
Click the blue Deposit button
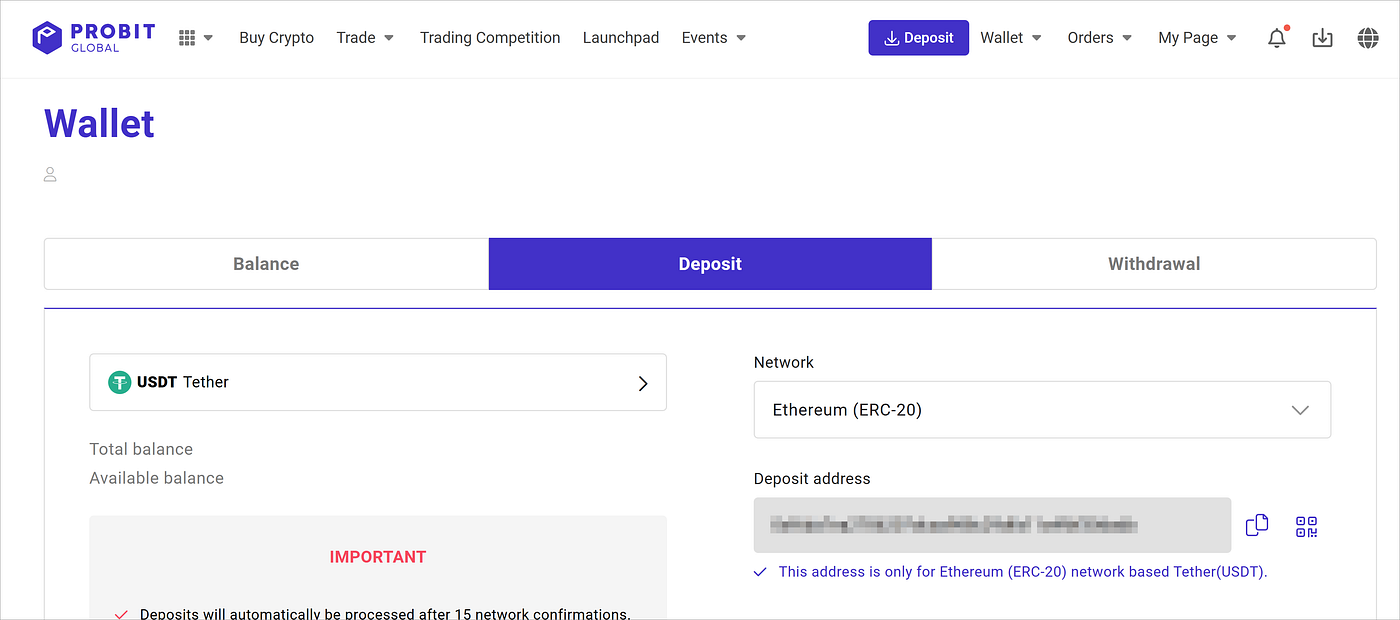coord(918,38)
